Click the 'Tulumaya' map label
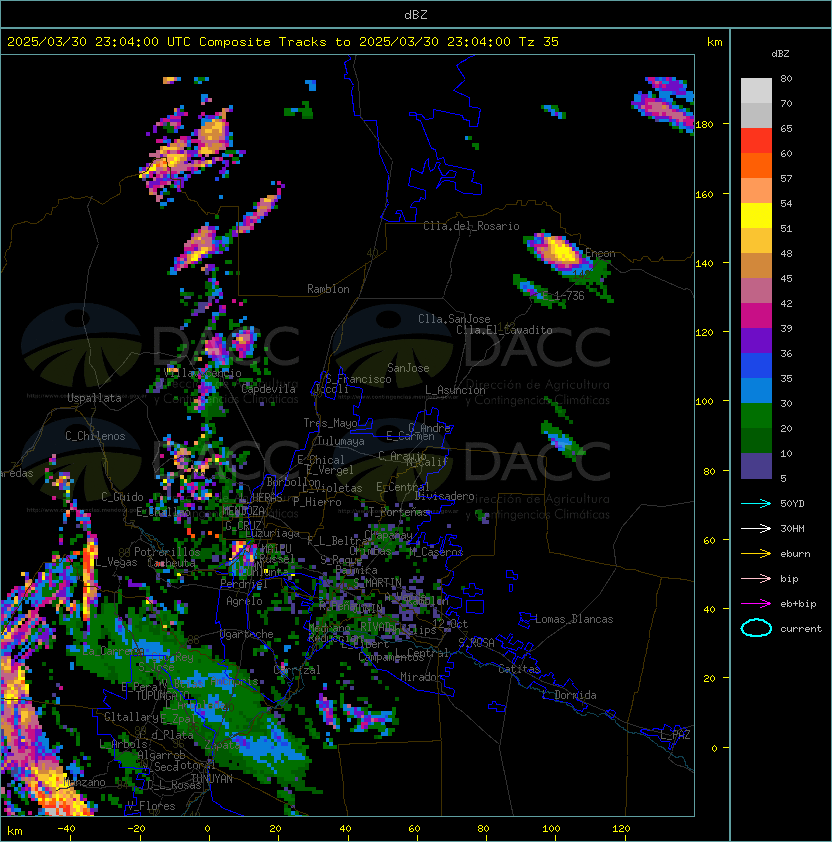The height and width of the screenshot is (842, 832). [341, 441]
